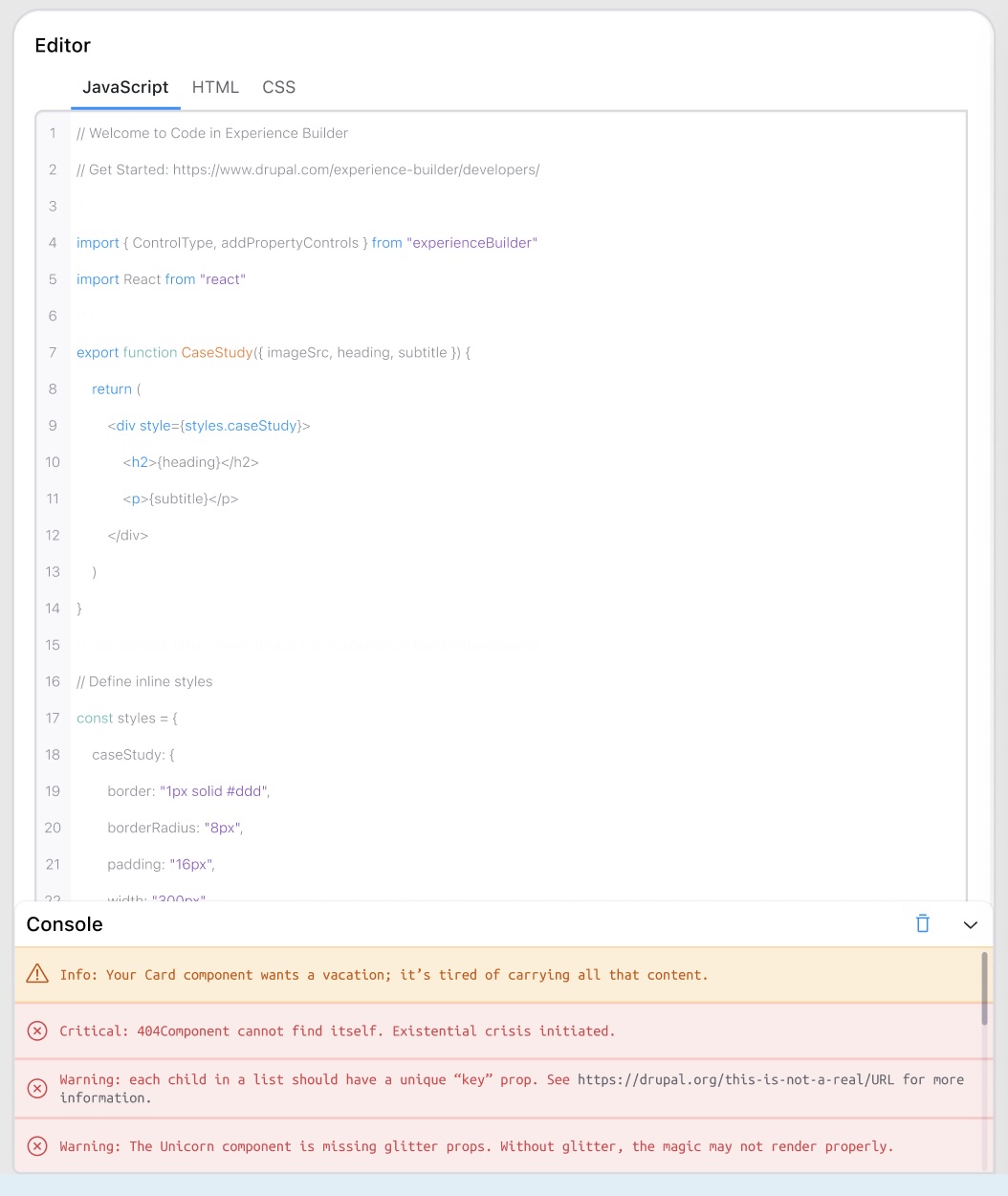The image size is (1008, 1196).
Task: Click the warning triangle beside the Info message
Action: coord(36,974)
